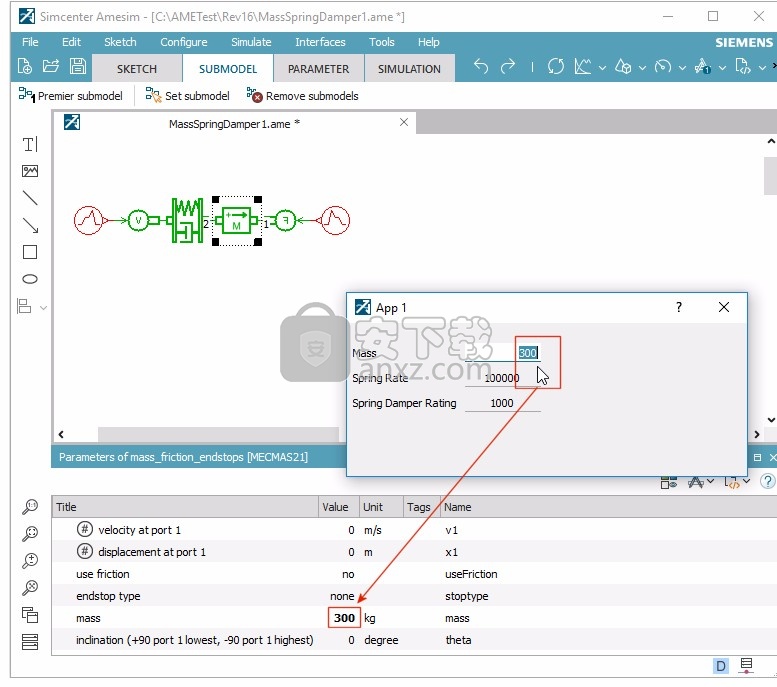Click the Zoom out magnifier icon
Image resolution: width=777 pixels, height=687 pixels.
click(30, 587)
